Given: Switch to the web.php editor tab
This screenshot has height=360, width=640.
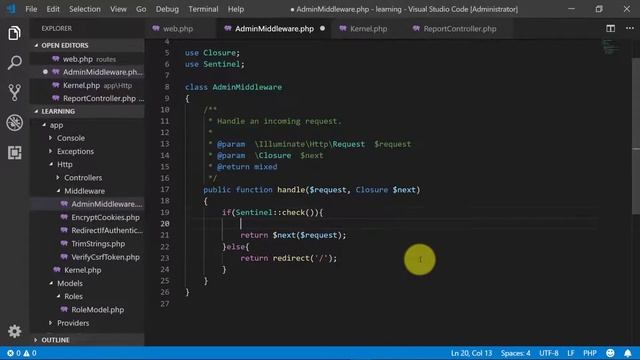Looking at the screenshot, I should point(178,29).
